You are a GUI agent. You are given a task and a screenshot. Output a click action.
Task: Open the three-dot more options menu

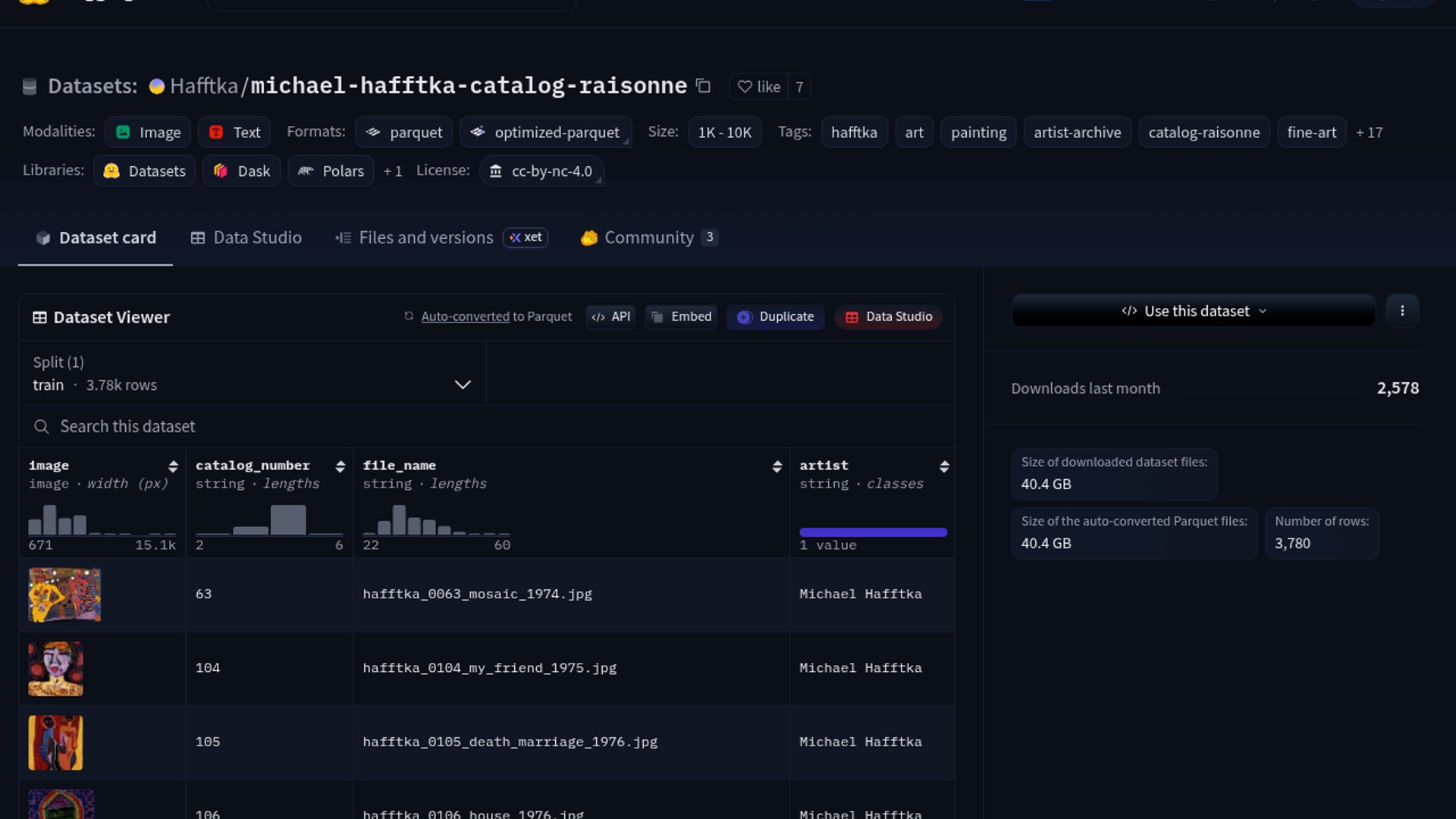click(1402, 311)
